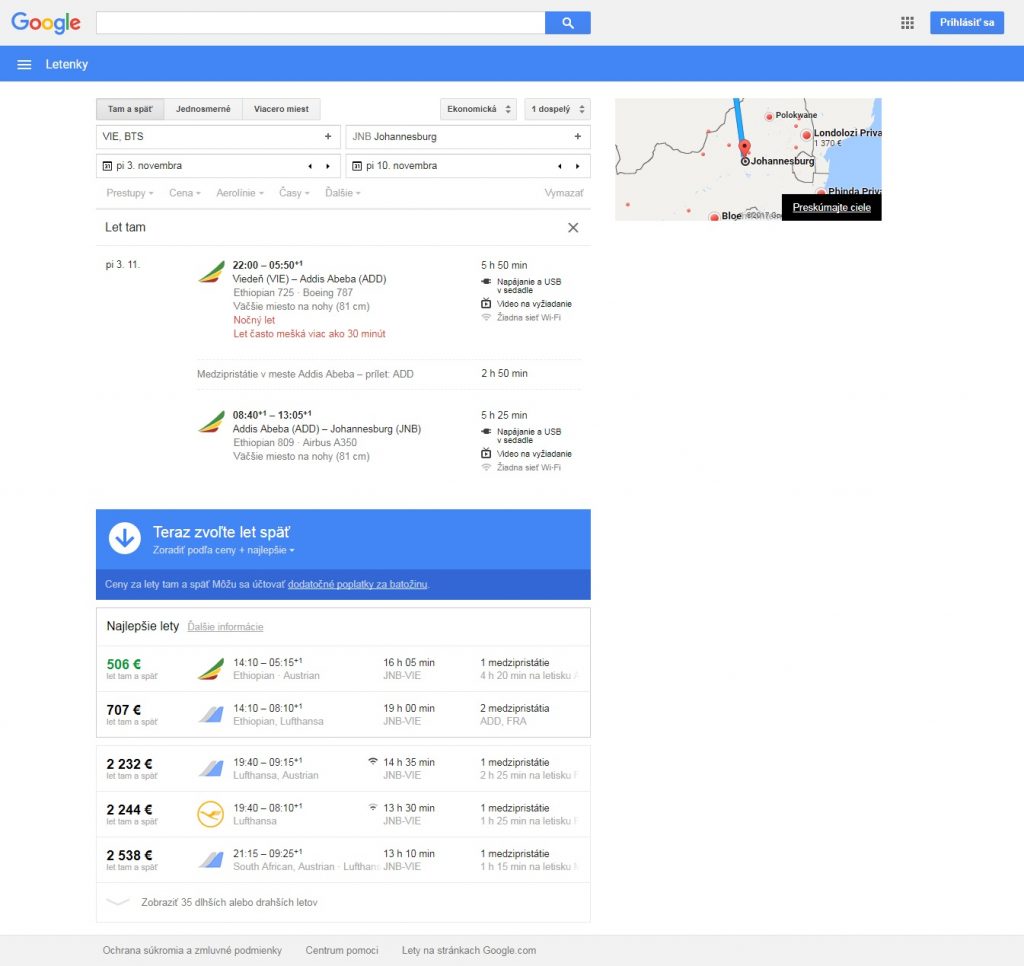The width and height of the screenshot is (1024, 966).
Task: Click the Google logo
Action: 46,22
